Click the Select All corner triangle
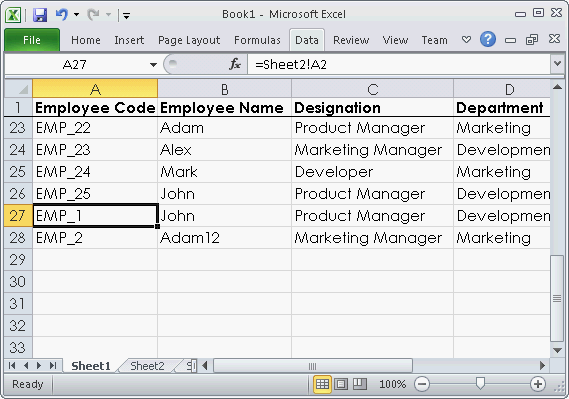This screenshot has width=569, height=399. tap(18, 89)
